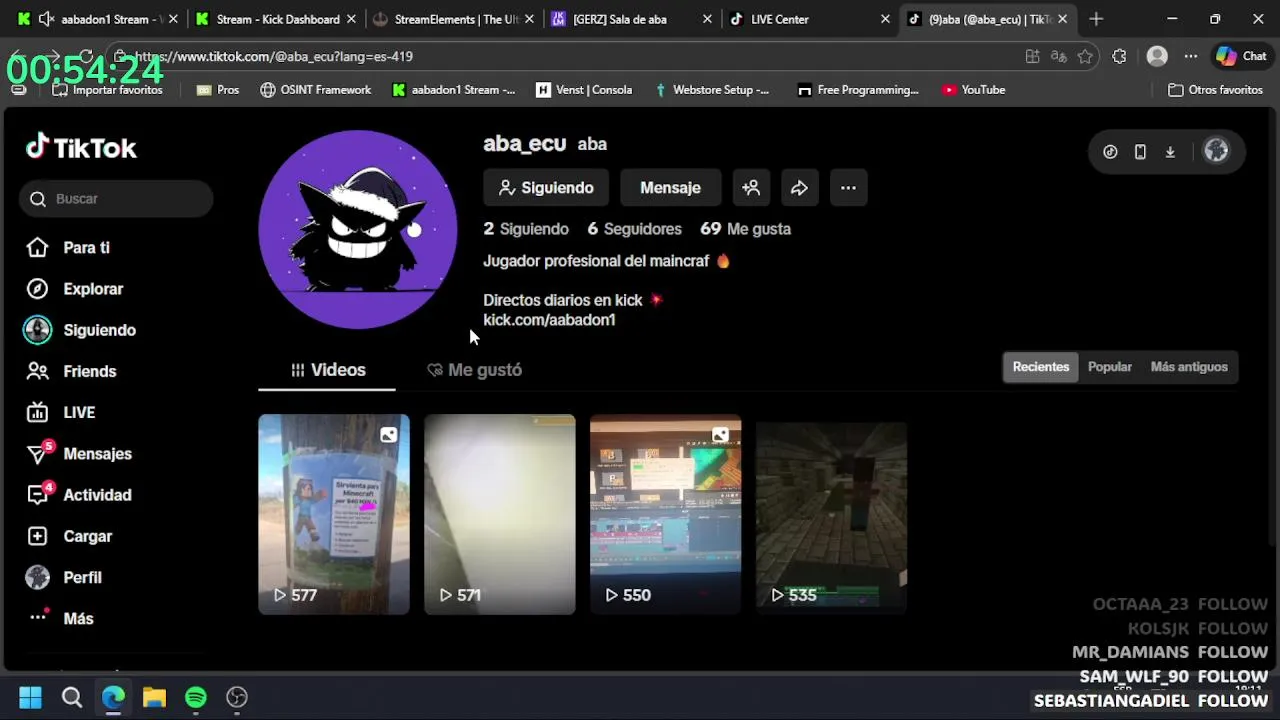
Task: Open Spotify from the taskbar
Action: coord(195,697)
